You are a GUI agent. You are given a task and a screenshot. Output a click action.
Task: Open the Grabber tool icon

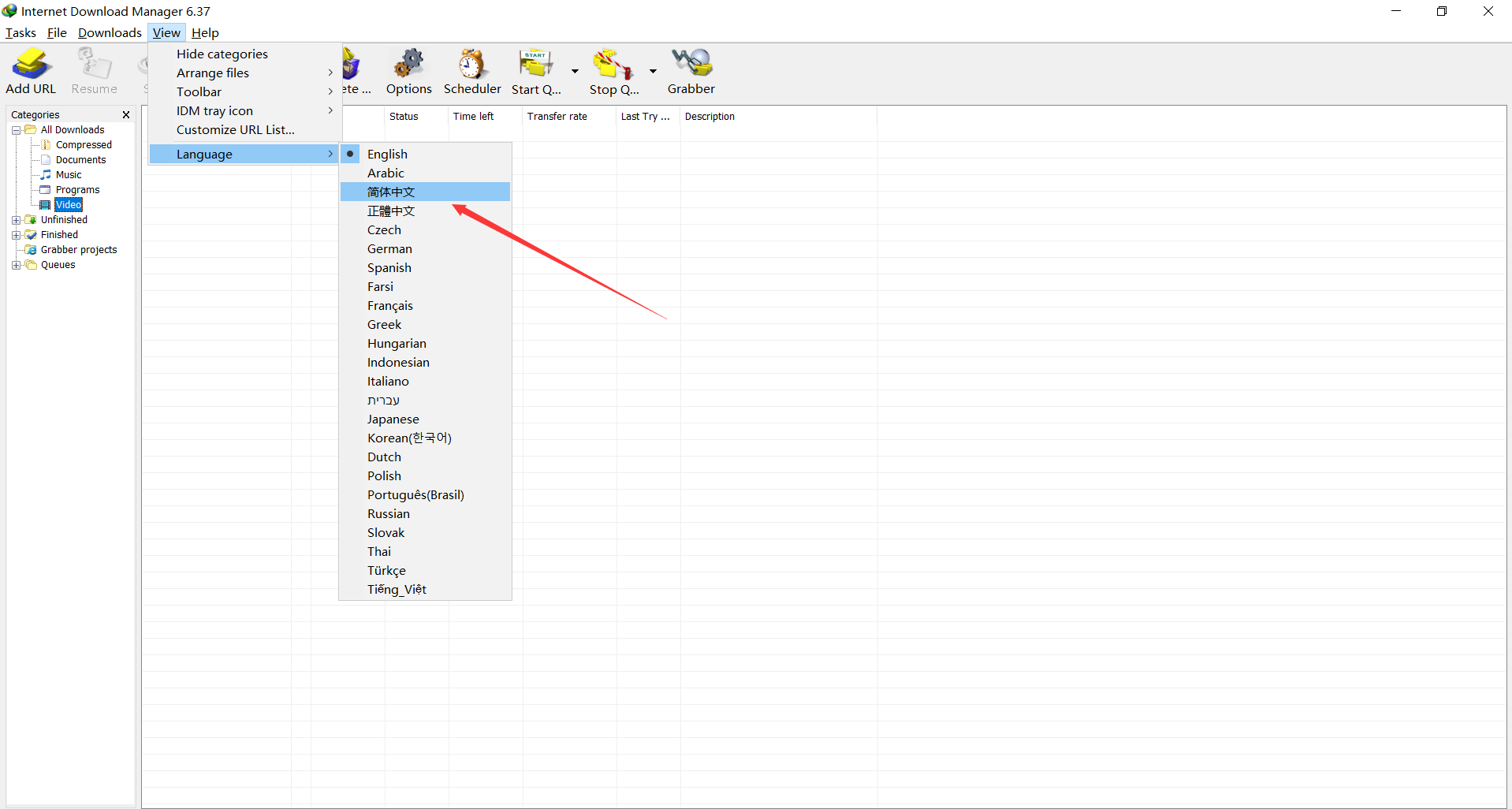691,63
